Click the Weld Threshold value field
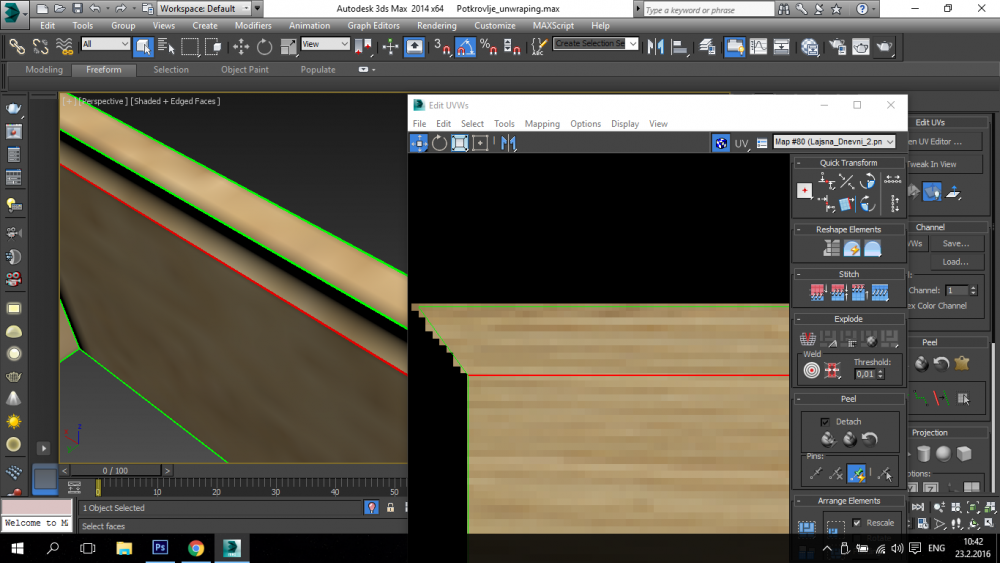This screenshot has width=1000, height=563. [865, 374]
